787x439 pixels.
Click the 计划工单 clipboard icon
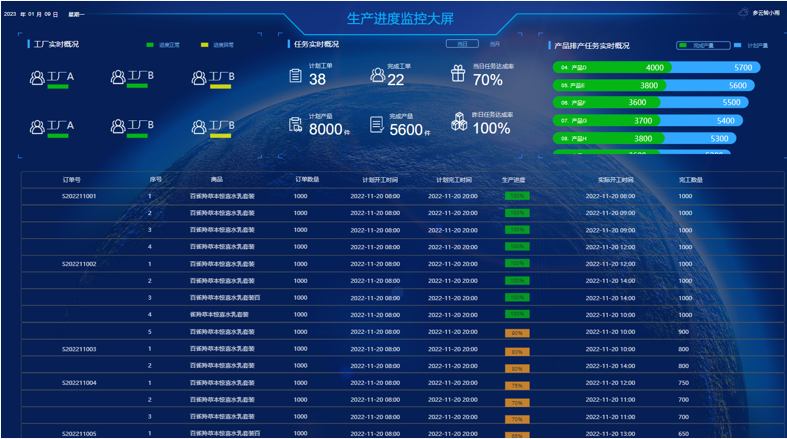[x=295, y=75]
